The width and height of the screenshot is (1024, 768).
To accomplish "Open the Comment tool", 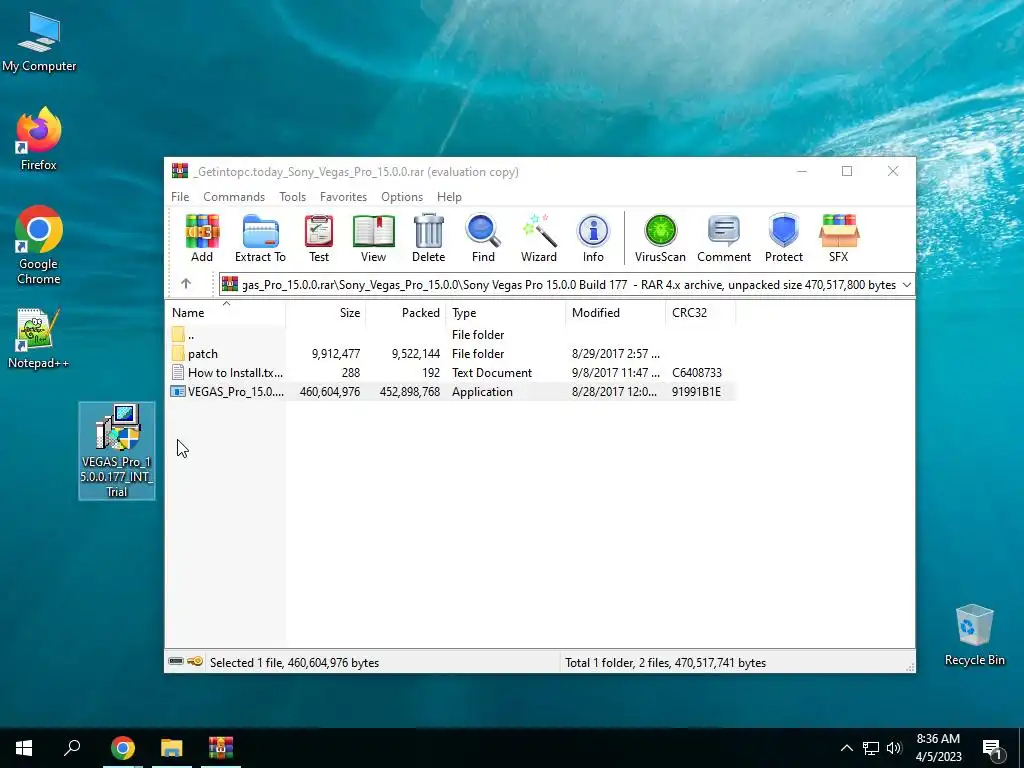I will 724,238.
